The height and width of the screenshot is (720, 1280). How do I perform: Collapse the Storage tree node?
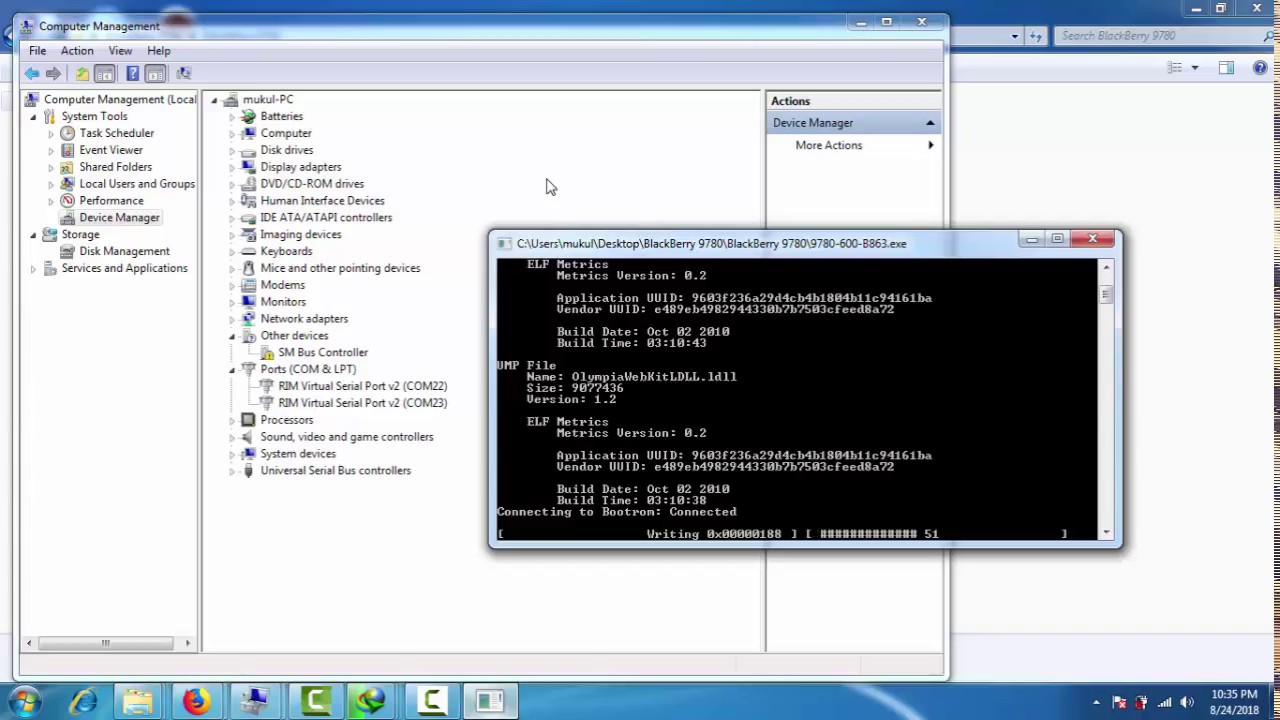pos(33,235)
